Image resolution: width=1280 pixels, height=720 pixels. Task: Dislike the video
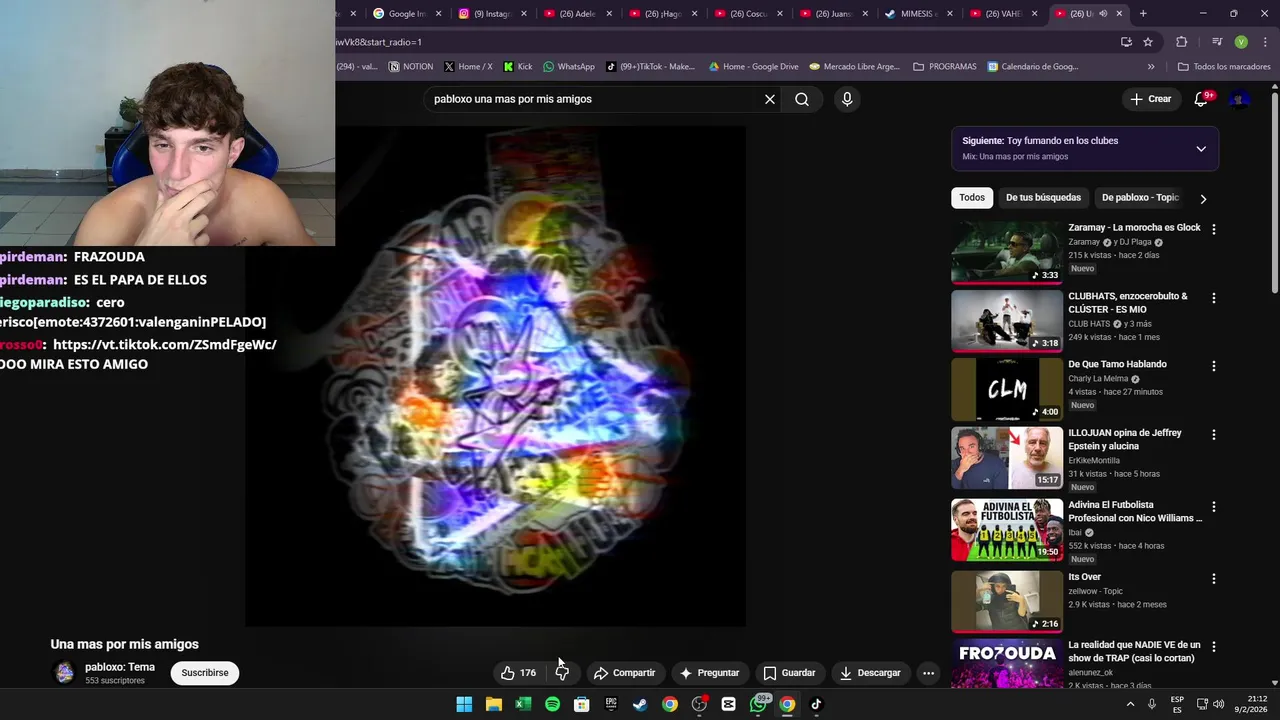tap(562, 673)
